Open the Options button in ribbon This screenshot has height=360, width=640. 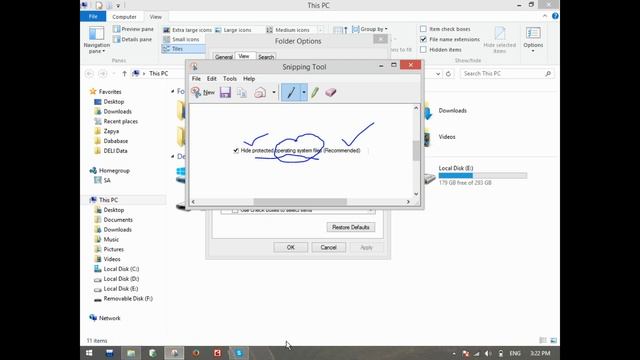pyautogui.click(x=533, y=39)
